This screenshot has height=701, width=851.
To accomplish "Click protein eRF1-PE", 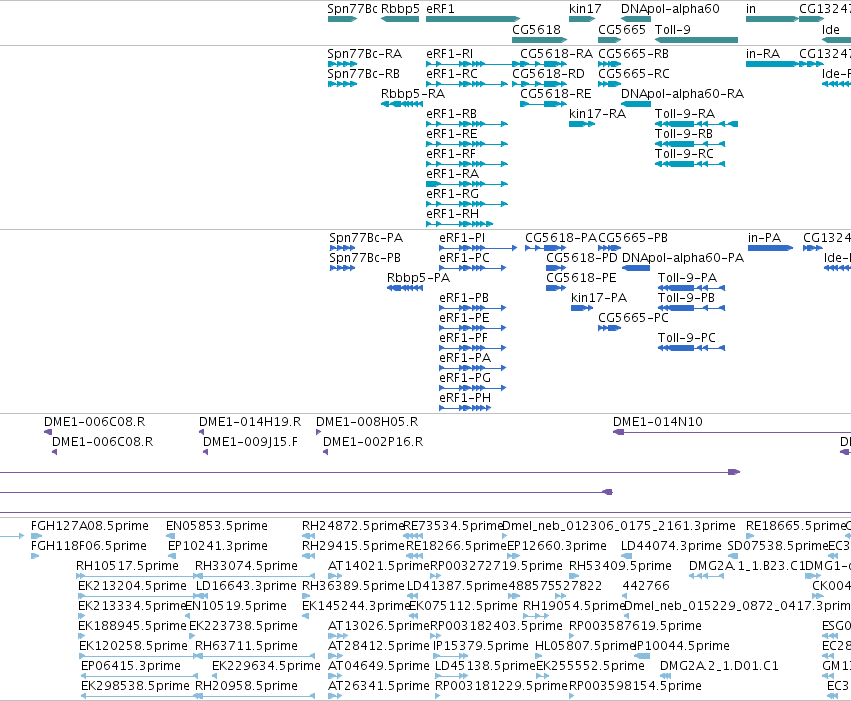I will pyautogui.click(x=464, y=318).
